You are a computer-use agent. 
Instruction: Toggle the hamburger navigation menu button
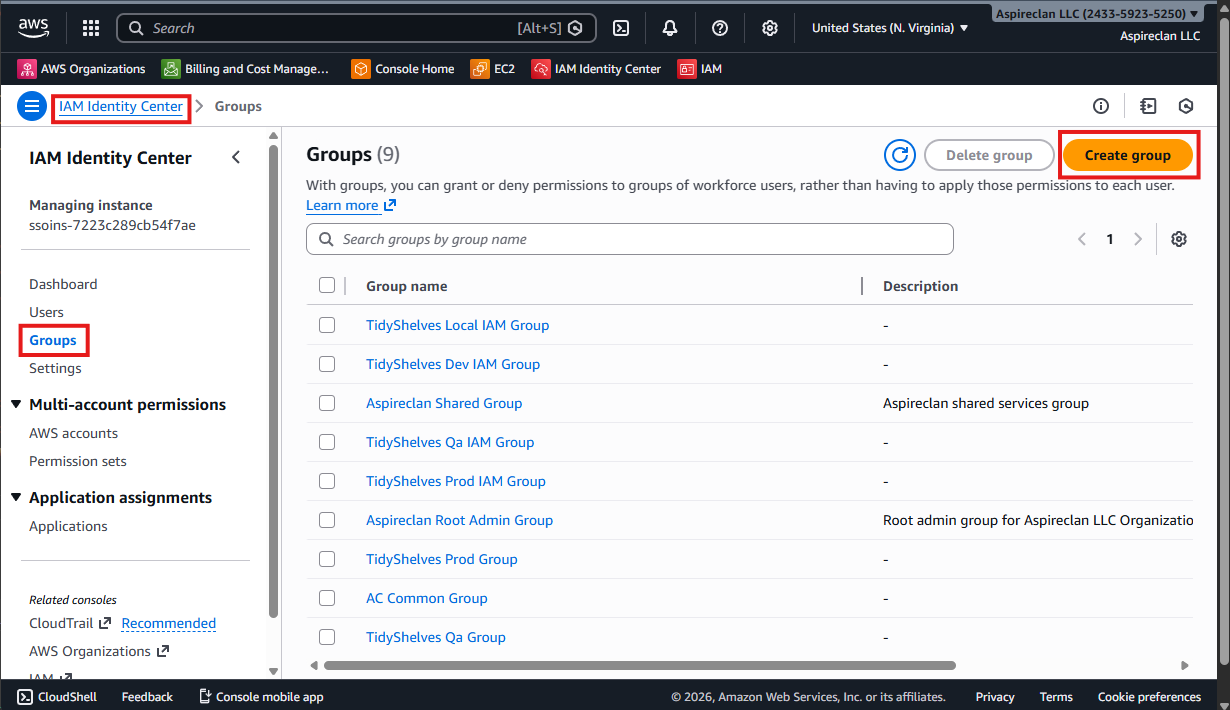(32, 106)
